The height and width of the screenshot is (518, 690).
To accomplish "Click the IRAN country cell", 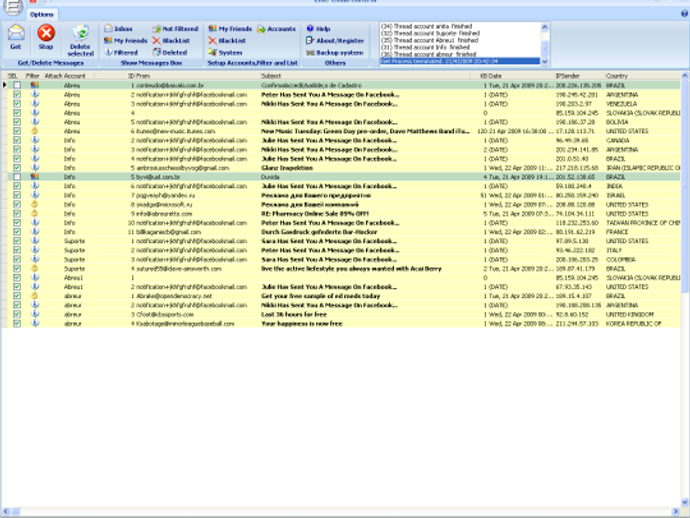I will click(643, 168).
